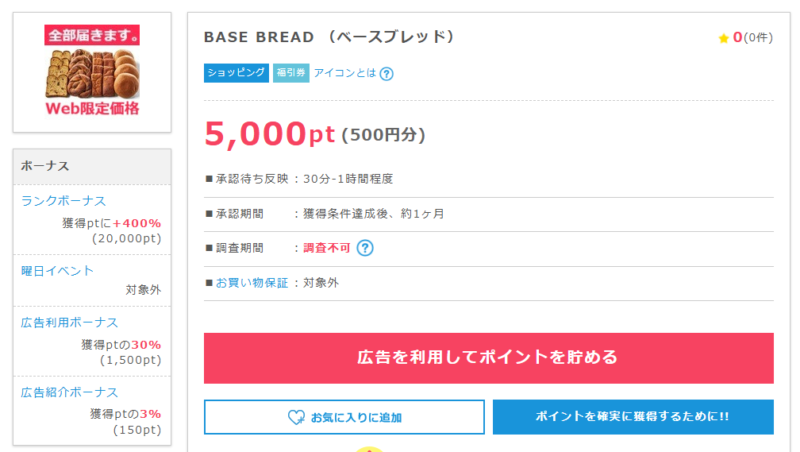Add to favorites with お気に入りに追加

[x=344, y=417]
